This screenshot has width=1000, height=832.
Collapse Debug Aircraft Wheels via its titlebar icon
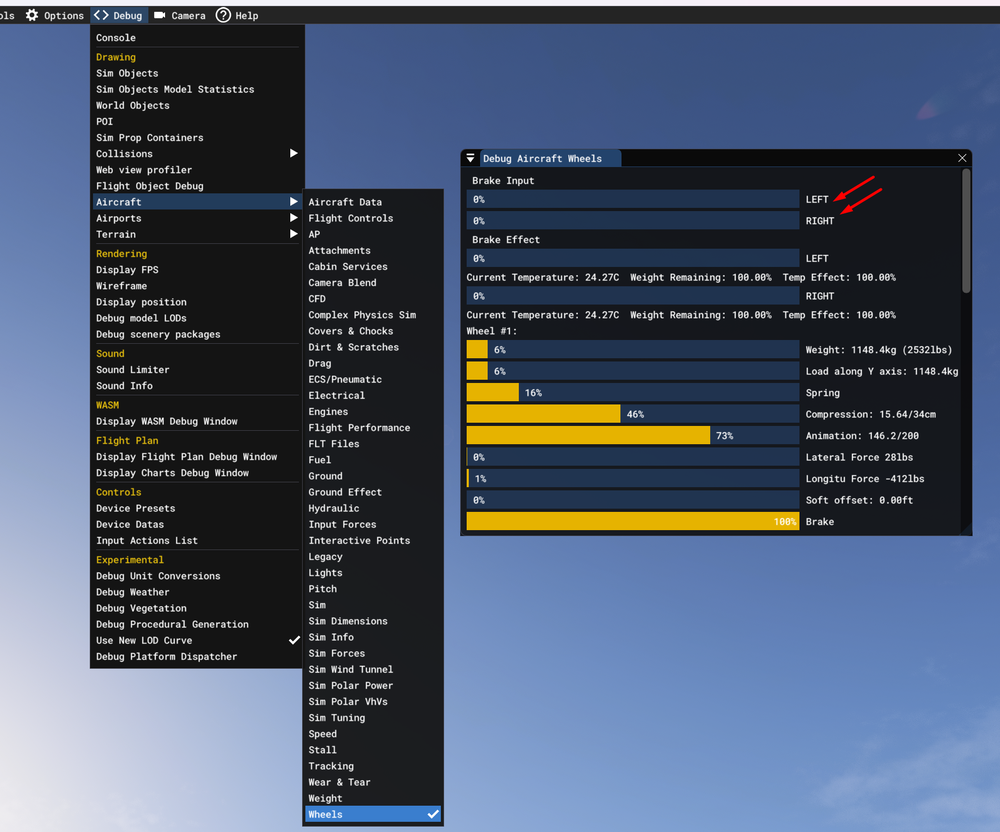[x=470, y=157]
